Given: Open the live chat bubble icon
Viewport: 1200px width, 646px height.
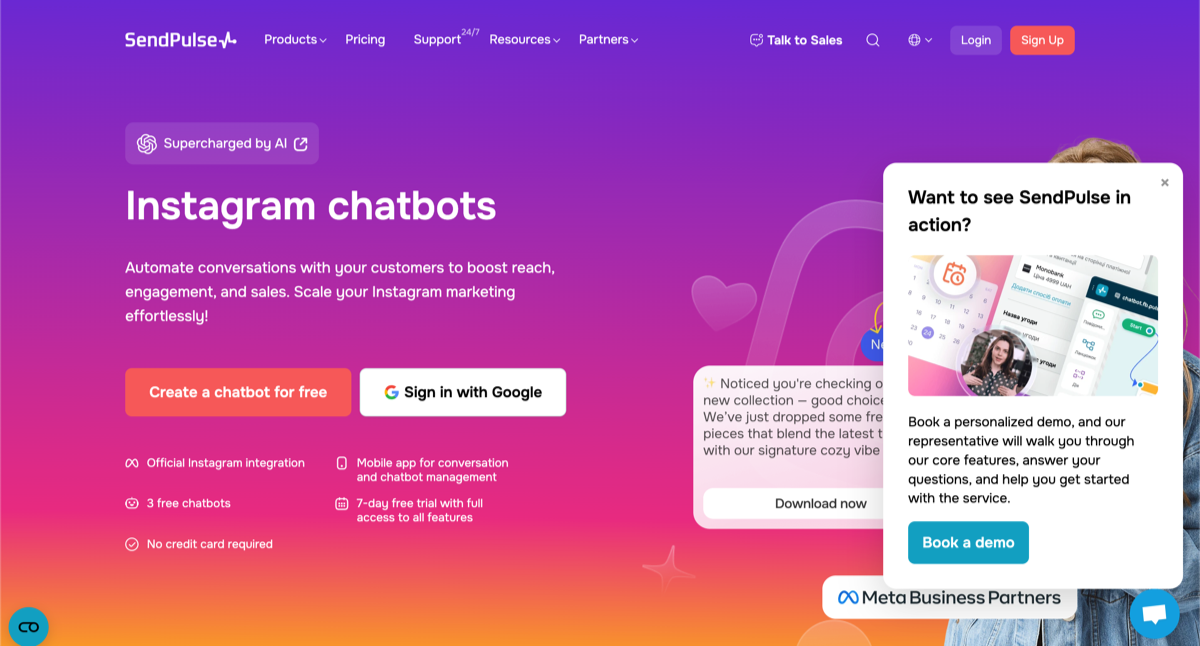Looking at the screenshot, I should (1154, 614).
